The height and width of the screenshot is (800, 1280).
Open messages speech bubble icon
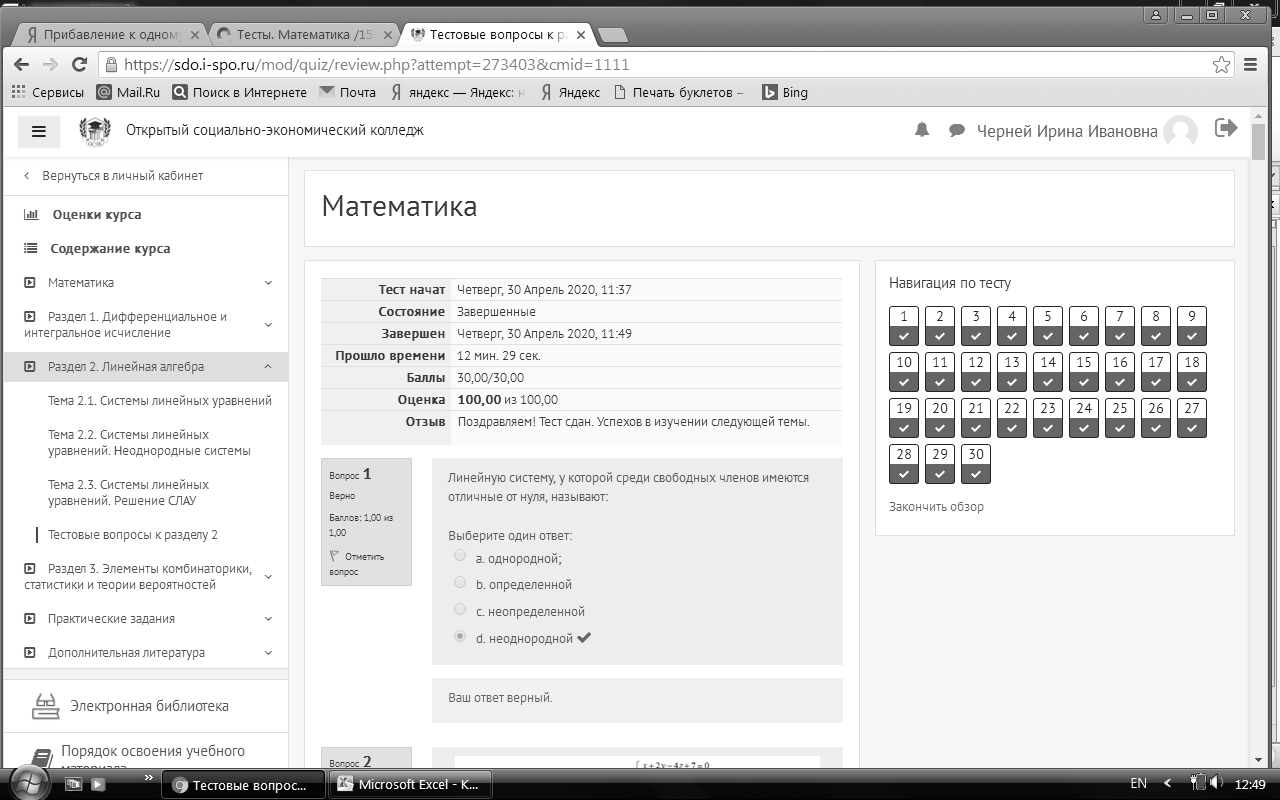(957, 131)
